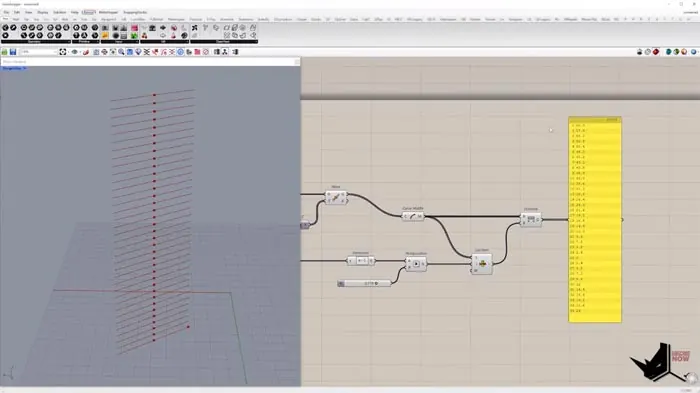Image resolution: width=700 pixels, height=393 pixels.
Task: Select the Move component on canvas
Action: [336, 197]
